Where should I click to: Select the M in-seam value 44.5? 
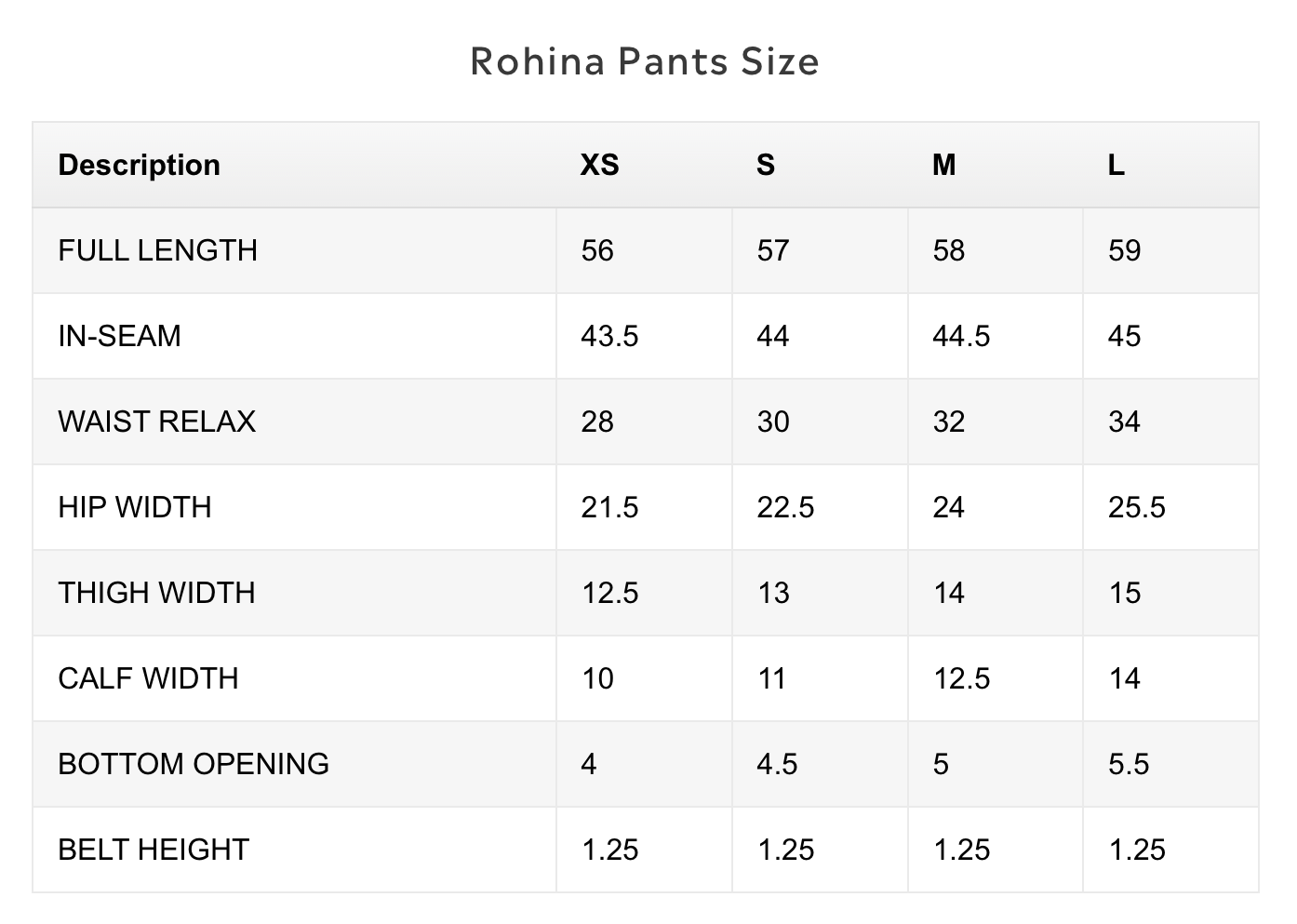point(961,336)
